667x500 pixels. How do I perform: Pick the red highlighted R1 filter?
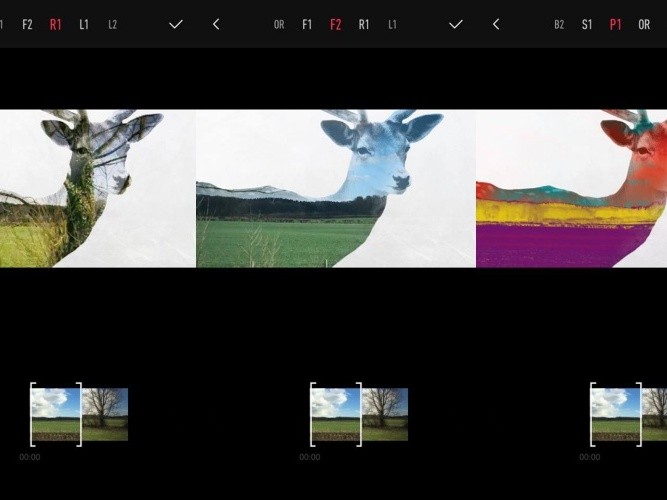click(x=55, y=24)
